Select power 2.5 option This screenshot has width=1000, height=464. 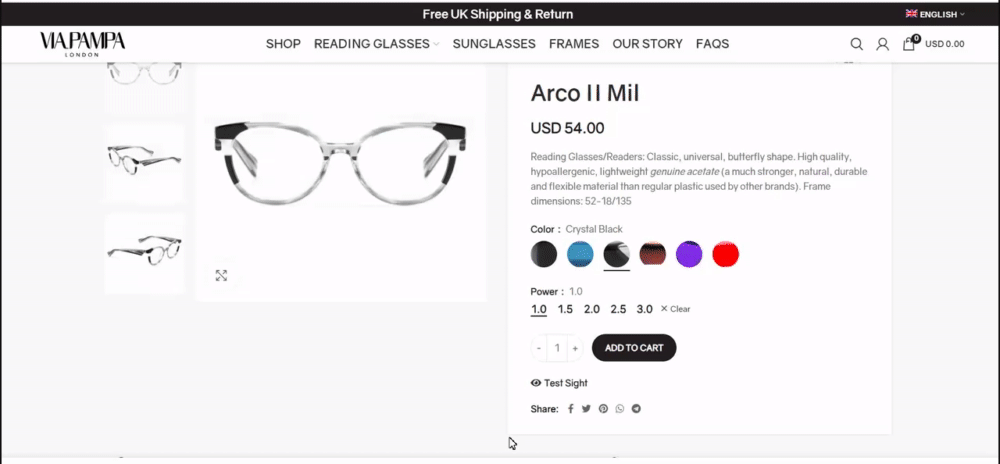click(618, 309)
